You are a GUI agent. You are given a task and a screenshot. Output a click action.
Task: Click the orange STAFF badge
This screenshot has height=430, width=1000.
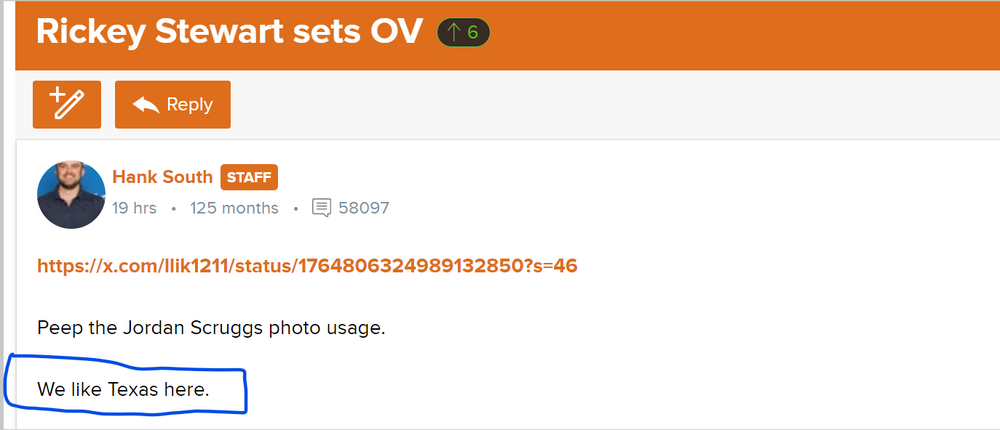pyautogui.click(x=249, y=177)
